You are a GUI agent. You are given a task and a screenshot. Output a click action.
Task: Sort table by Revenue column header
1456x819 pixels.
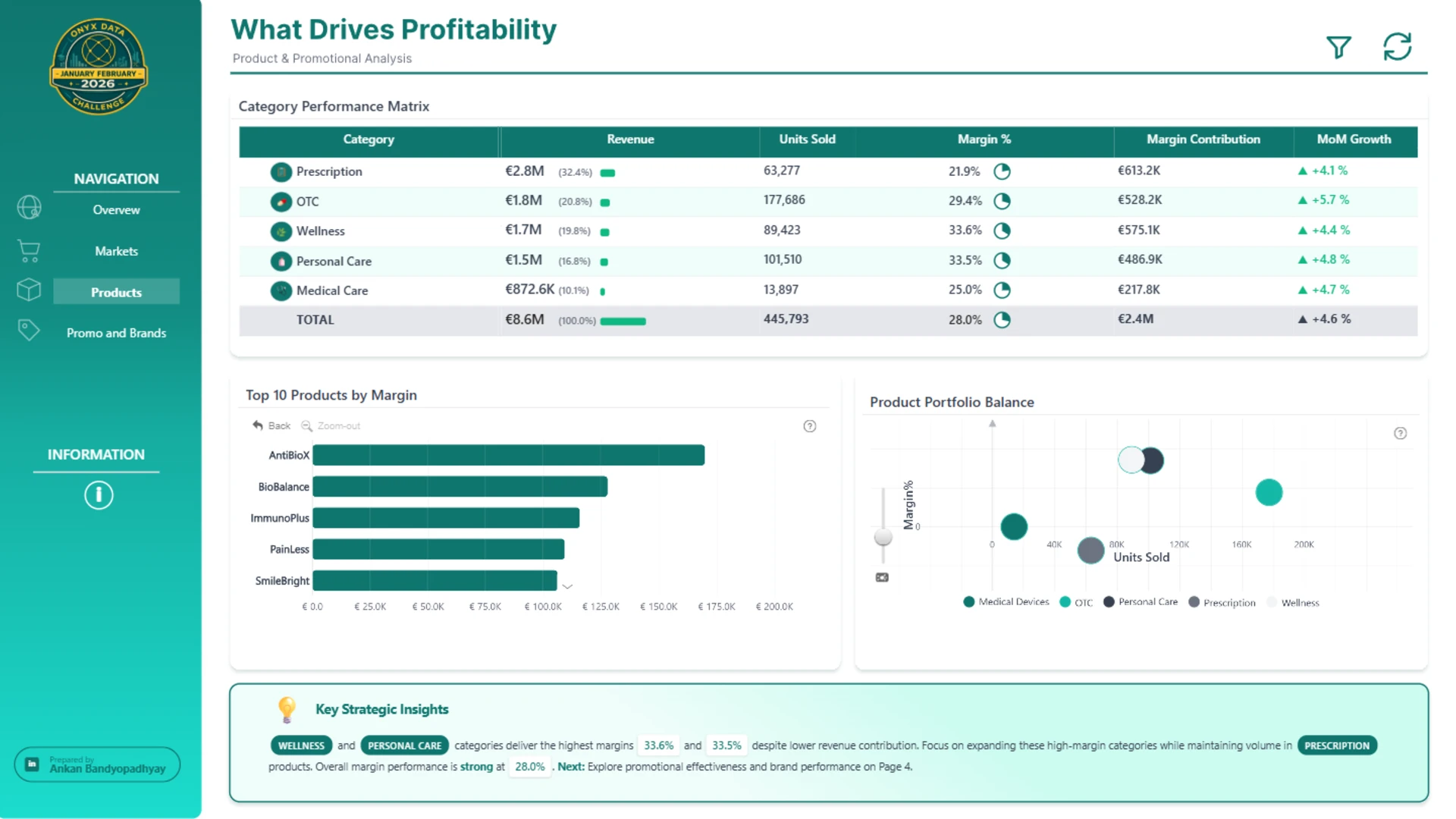tap(630, 140)
